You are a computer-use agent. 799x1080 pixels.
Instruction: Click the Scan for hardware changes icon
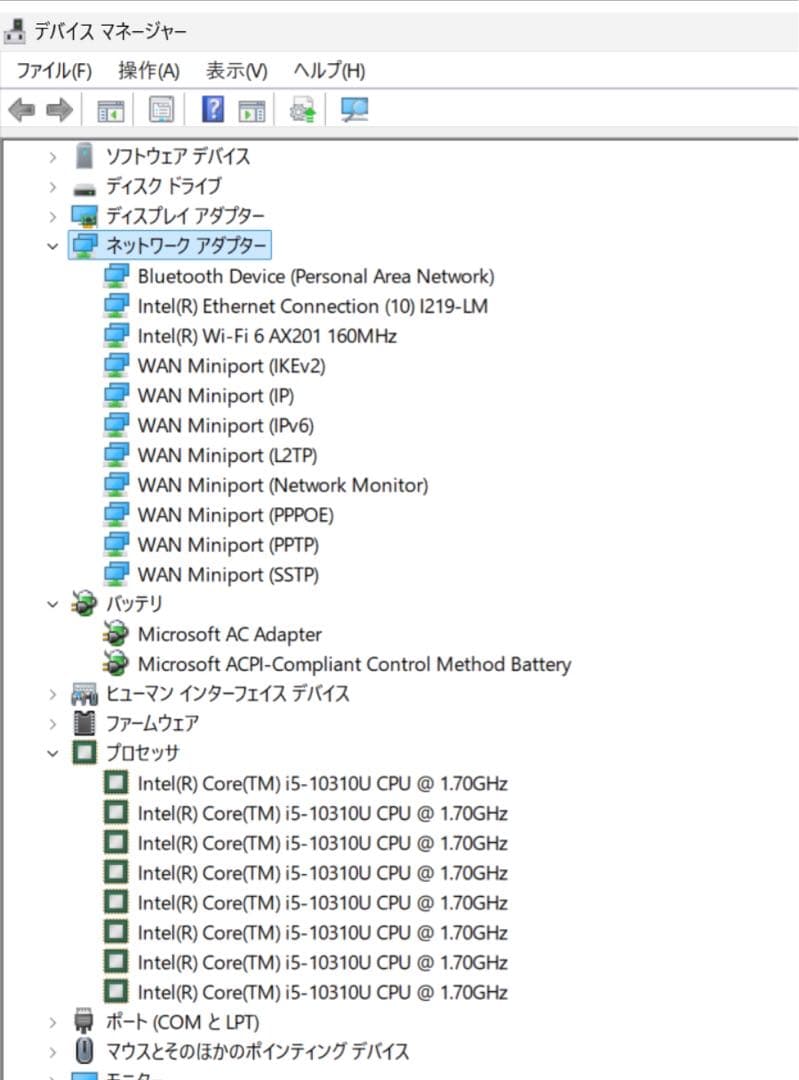[354, 109]
